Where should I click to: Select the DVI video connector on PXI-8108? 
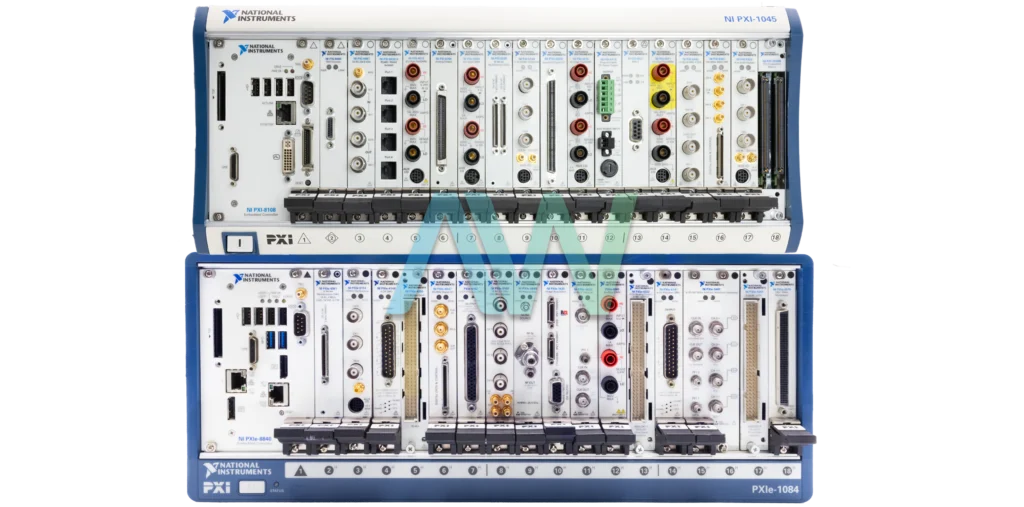click(x=288, y=157)
